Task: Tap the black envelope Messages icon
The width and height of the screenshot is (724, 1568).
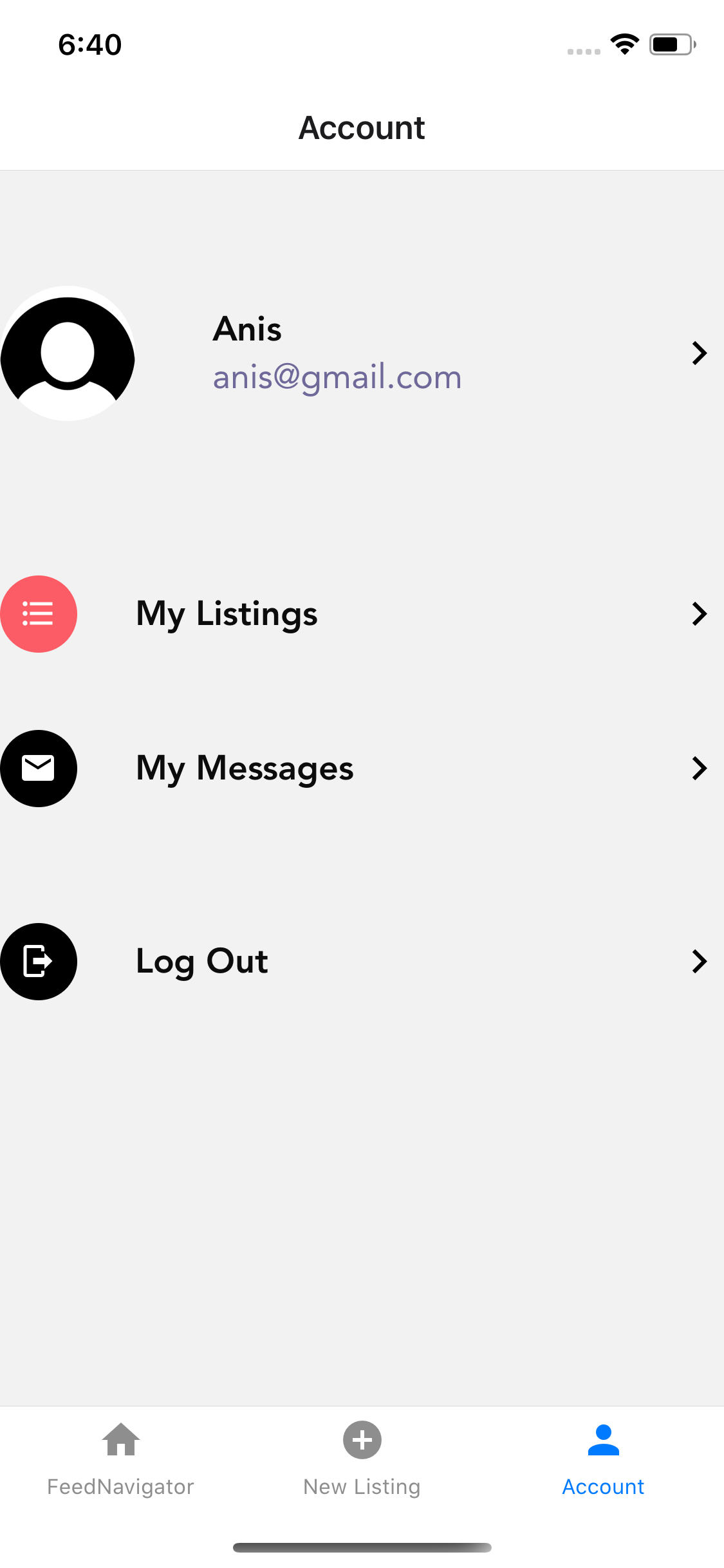Action: click(x=39, y=768)
